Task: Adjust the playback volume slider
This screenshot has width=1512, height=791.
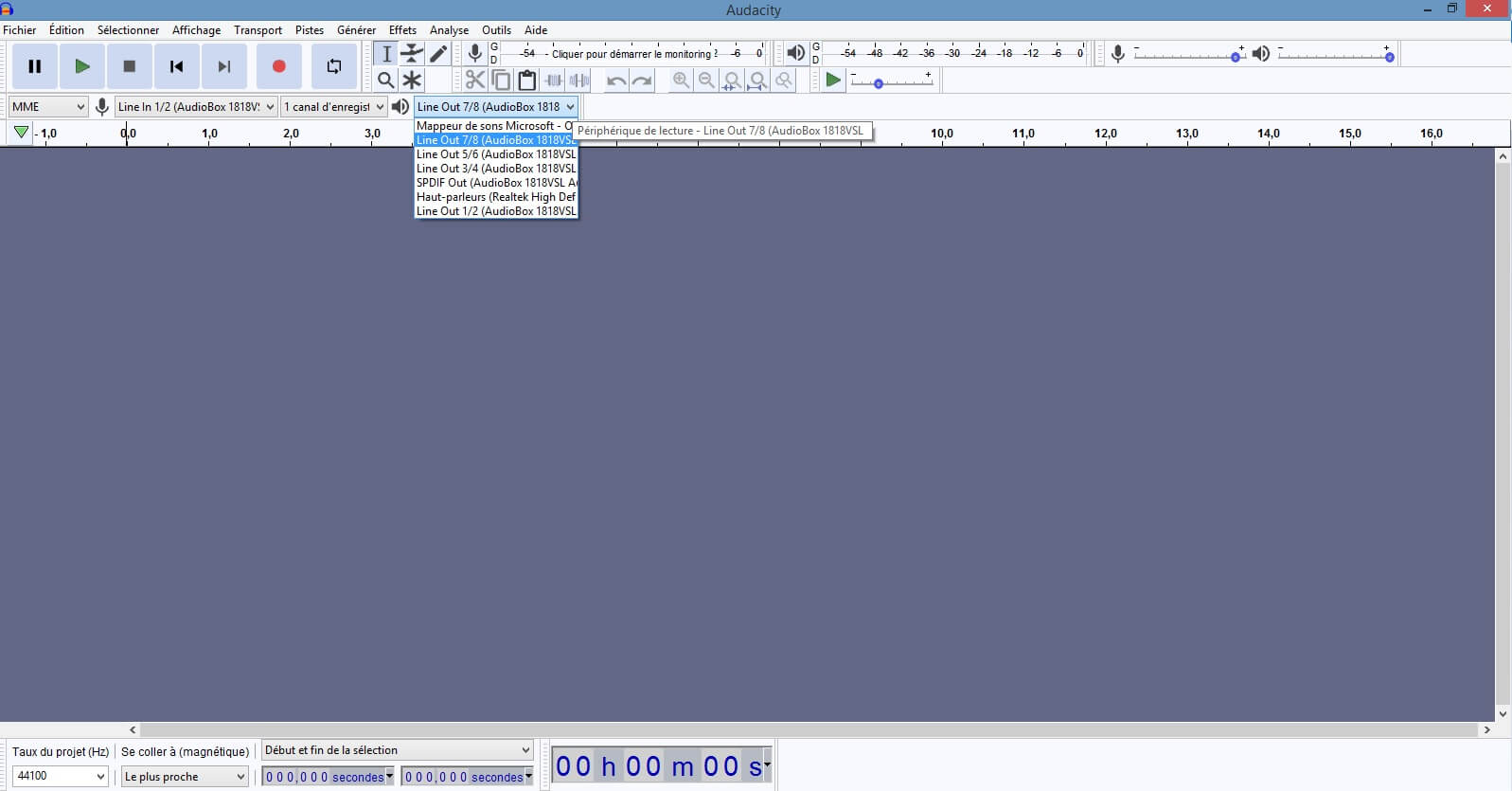Action: coord(1335,55)
